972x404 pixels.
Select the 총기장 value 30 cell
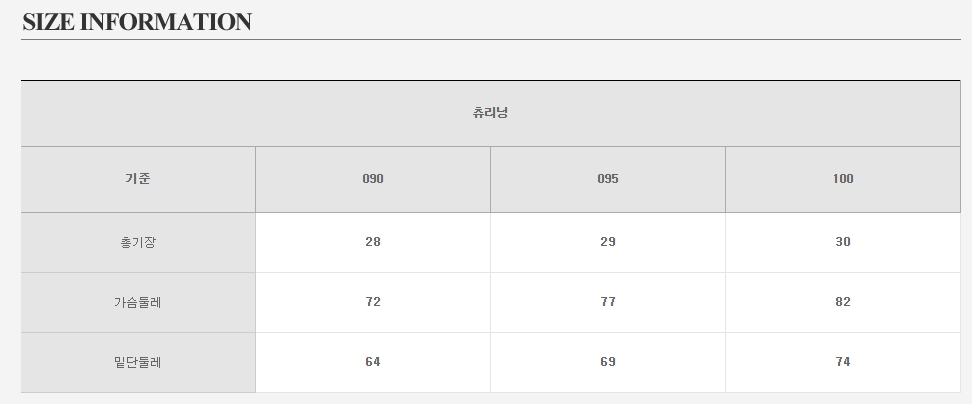[843, 242]
